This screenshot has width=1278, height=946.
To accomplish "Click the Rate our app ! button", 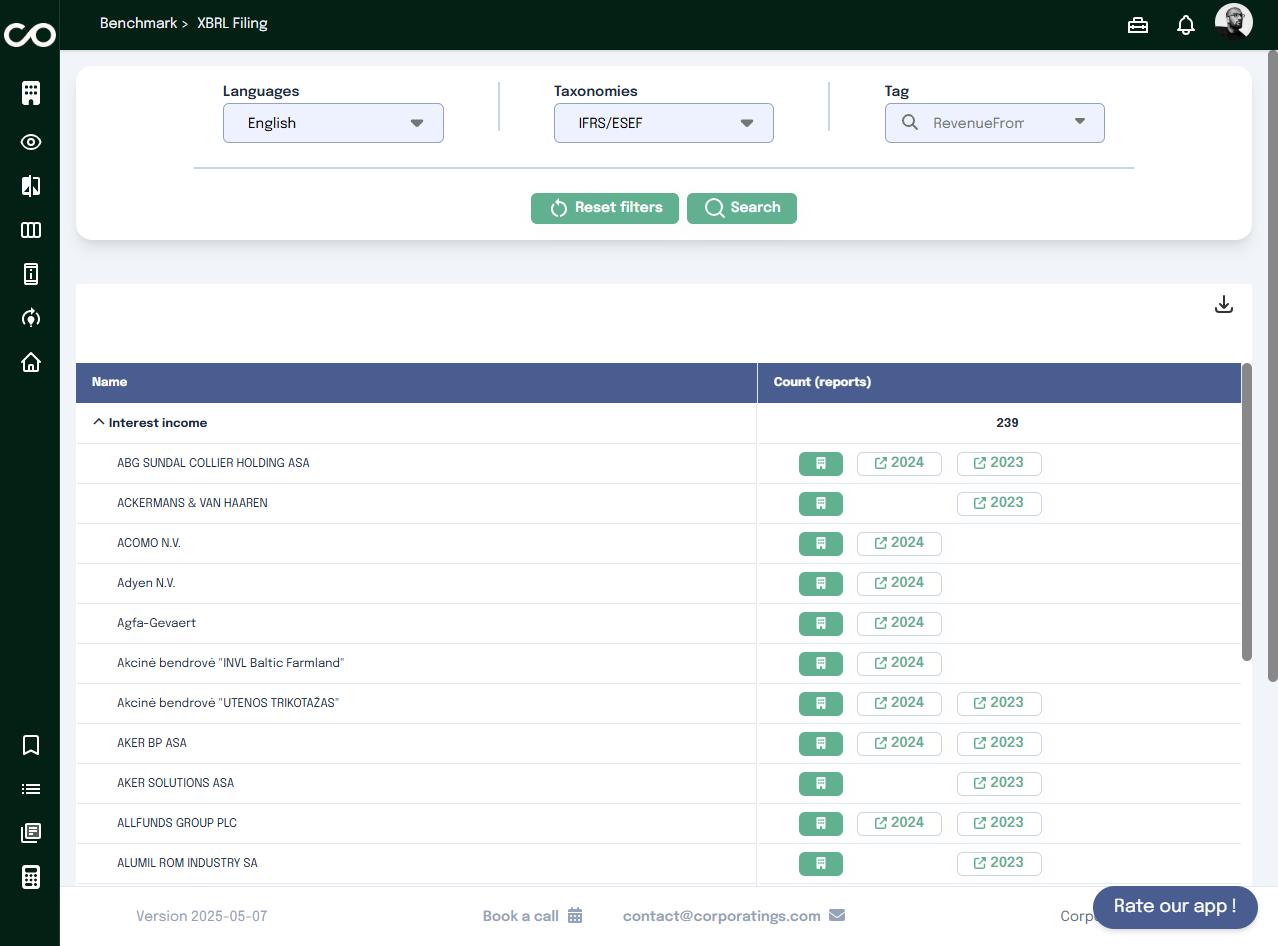I will (1175, 907).
